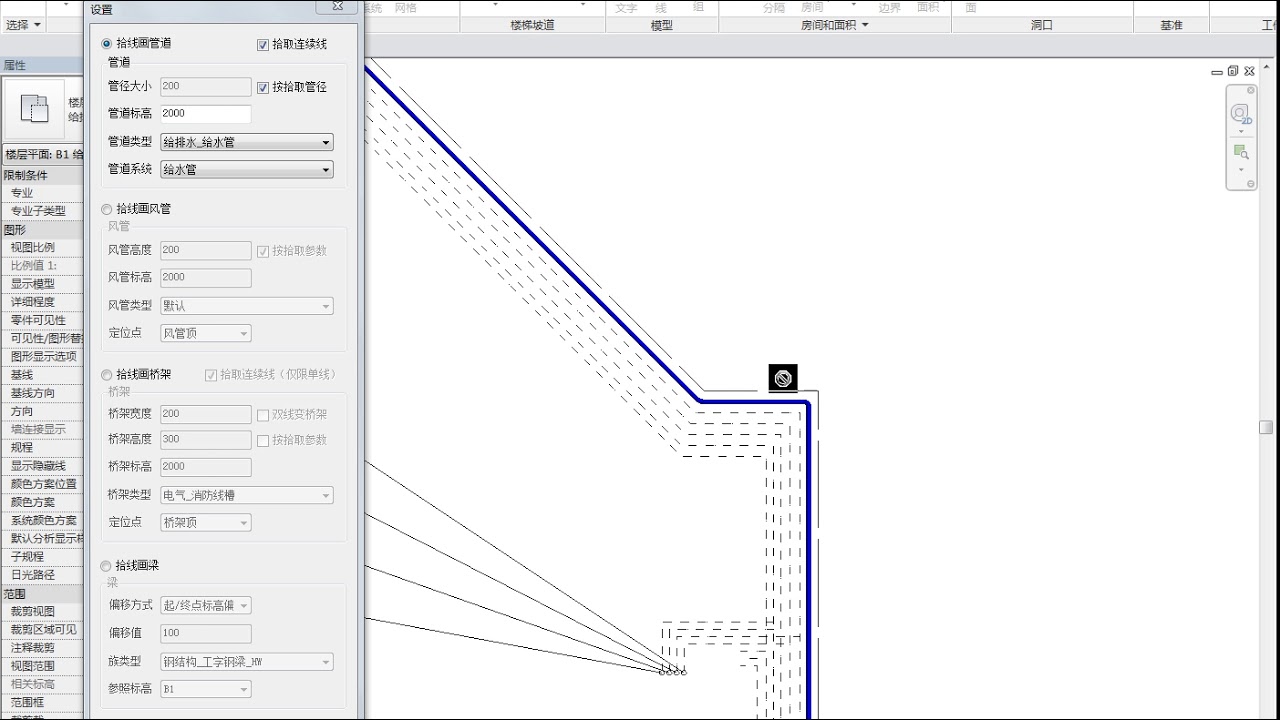Viewport: 1280px width, 720px height.
Task: Select the 日光路径 property row
Action: (43, 575)
